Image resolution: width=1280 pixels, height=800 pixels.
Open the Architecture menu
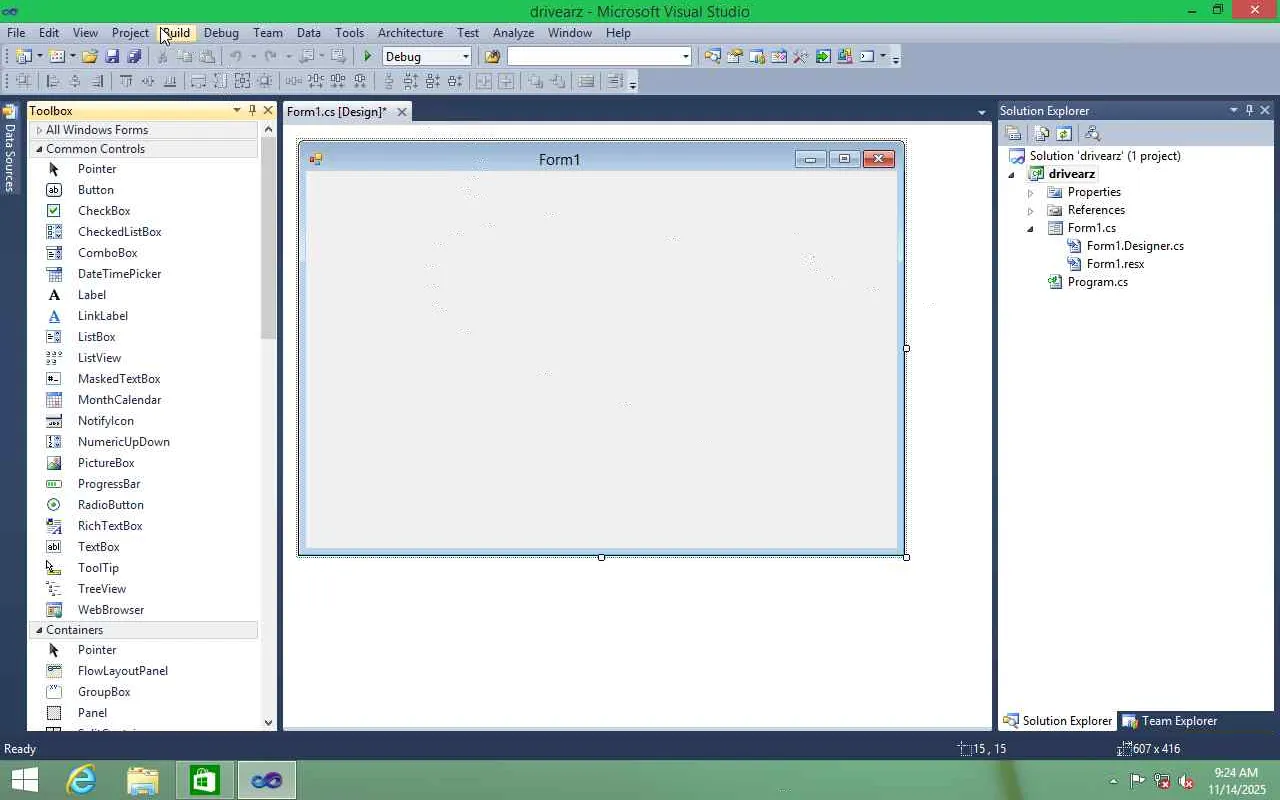410,33
